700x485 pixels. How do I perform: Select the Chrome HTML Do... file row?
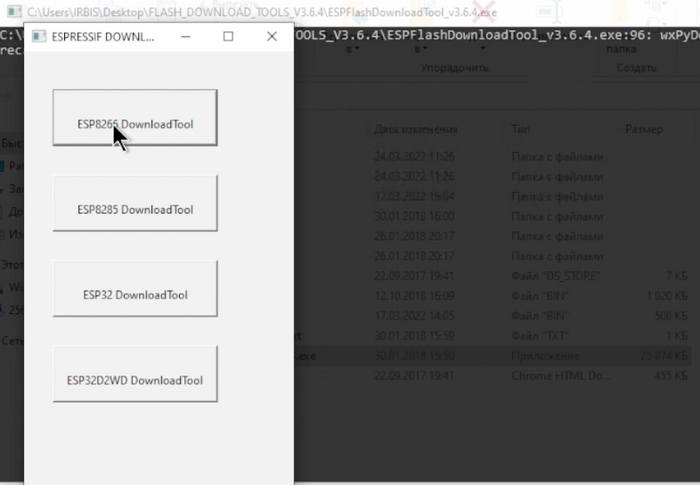tap(493, 376)
